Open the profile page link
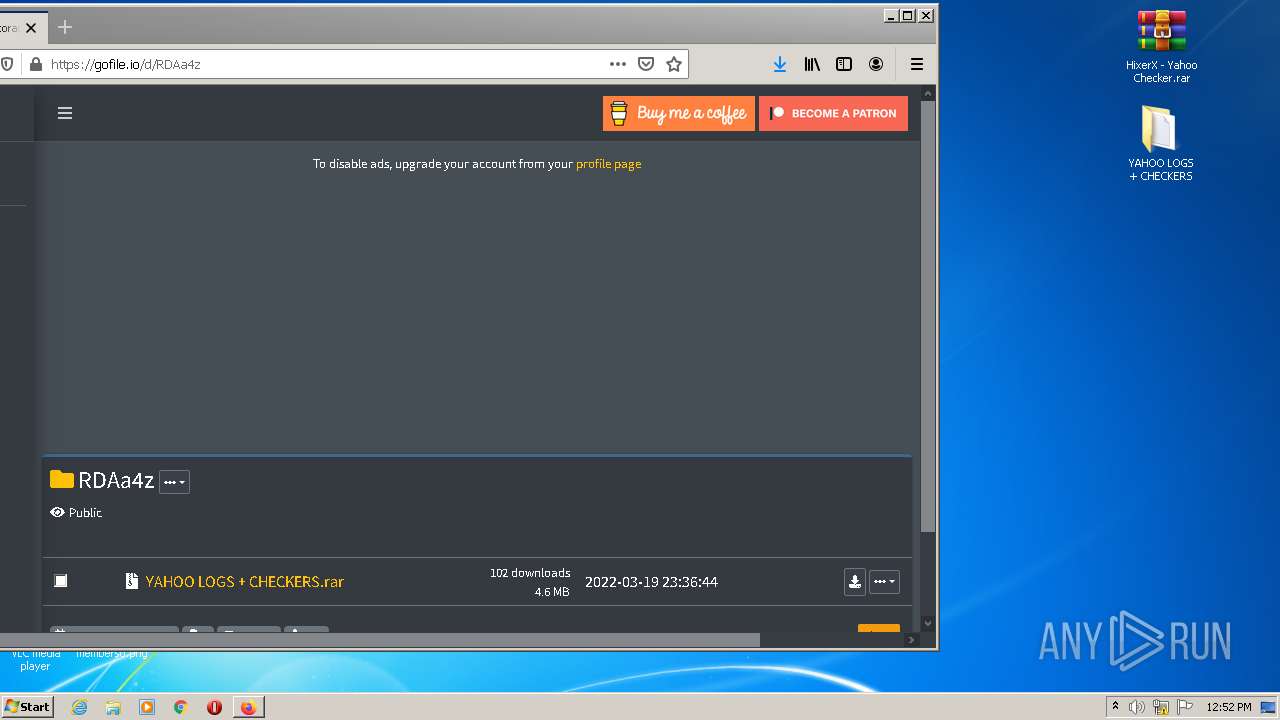1280x720 pixels. pyautogui.click(x=608, y=164)
